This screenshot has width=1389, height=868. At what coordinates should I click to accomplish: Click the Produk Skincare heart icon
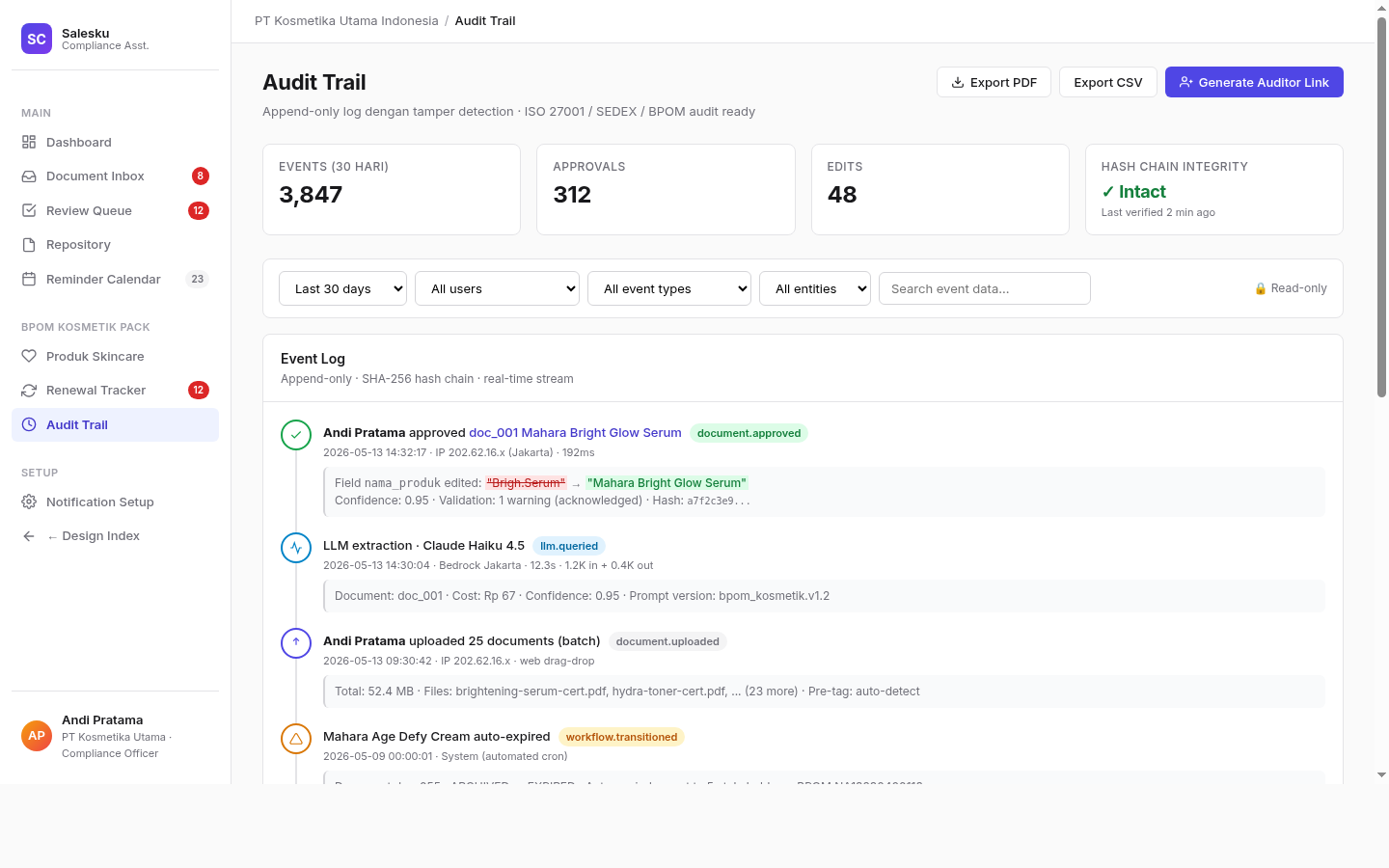pyautogui.click(x=29, y=356)
